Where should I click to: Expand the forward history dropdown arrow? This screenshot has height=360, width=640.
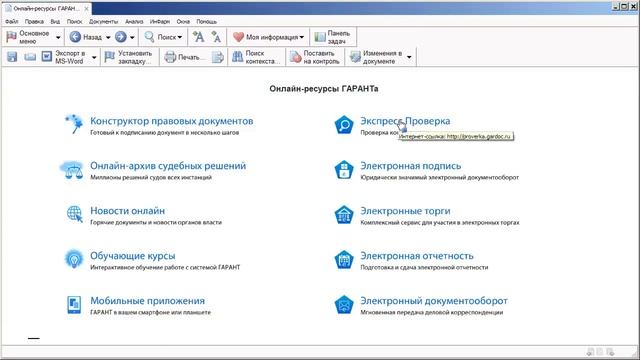pos(132,38)
